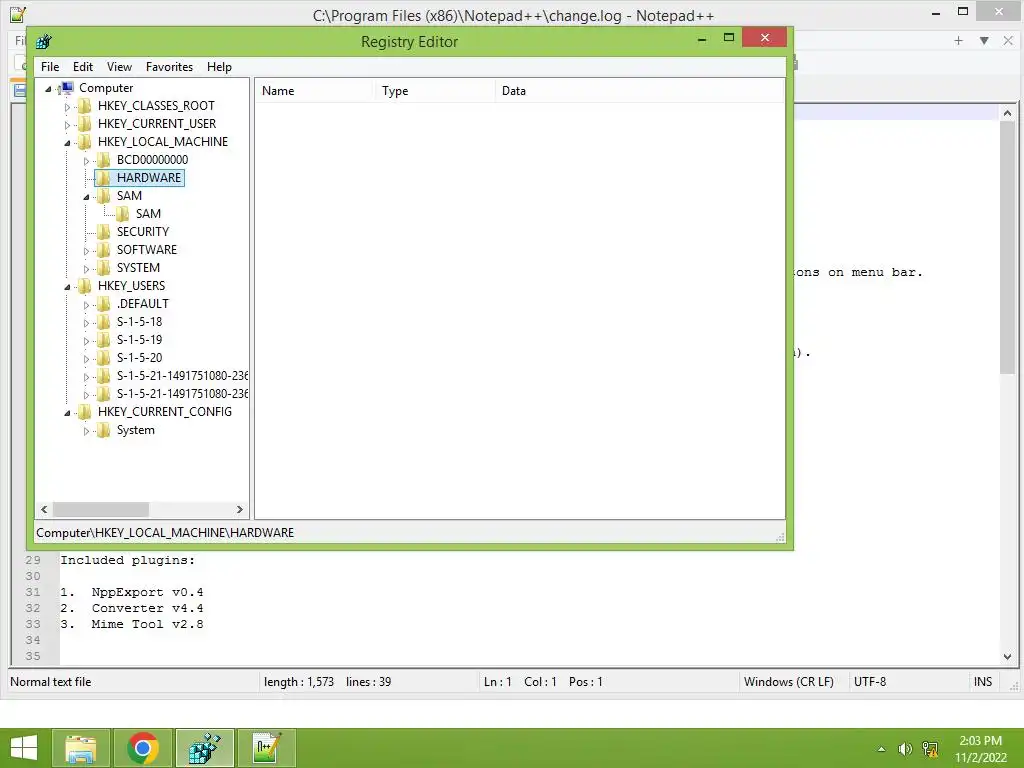This screenshot has height=768, width=1024.
Task: Click the Registry Editor taskbar icon
Action: [x=204, y=748]
